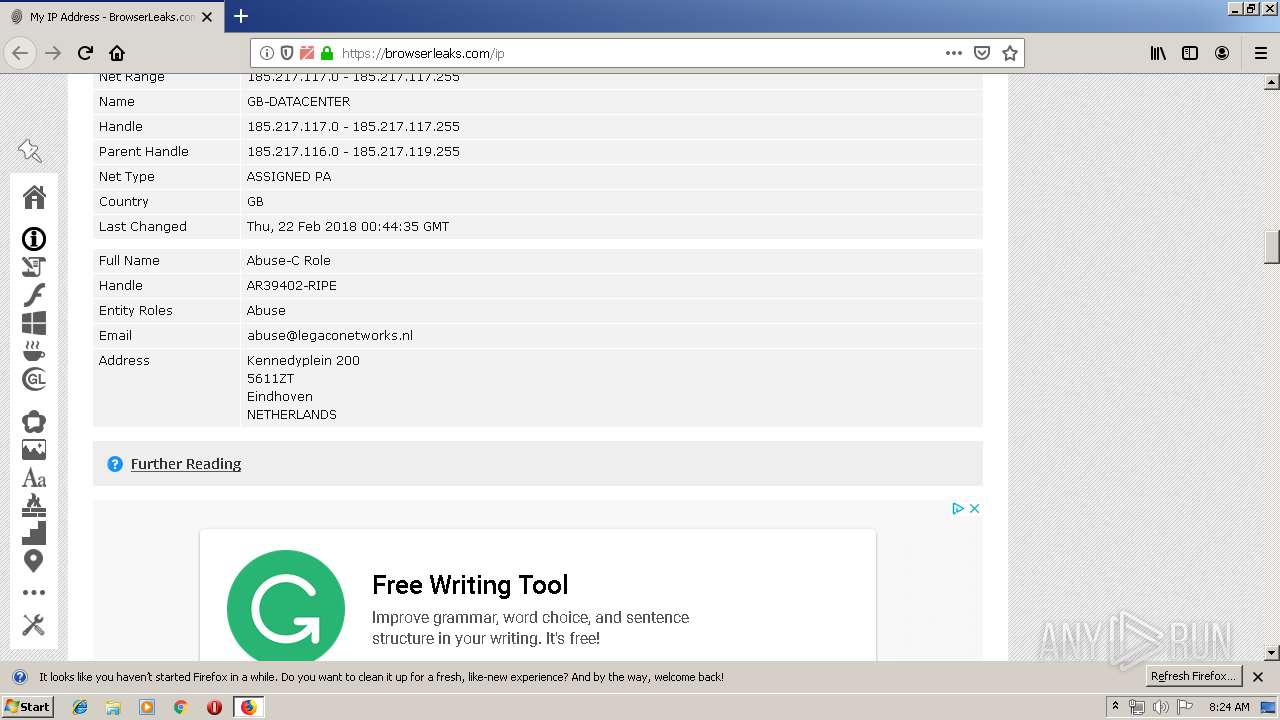This screenshot has width=1280, height=720.
Task: Open the Windows Start menu
Action: pos(28,707)
